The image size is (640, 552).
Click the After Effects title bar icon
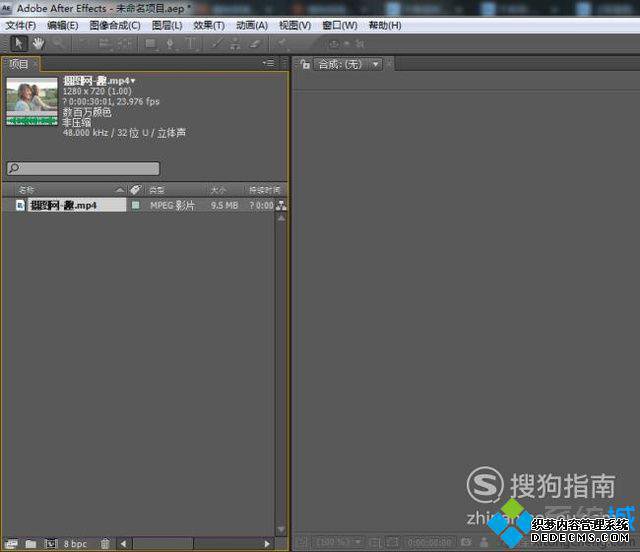click(x=7, y=8)
